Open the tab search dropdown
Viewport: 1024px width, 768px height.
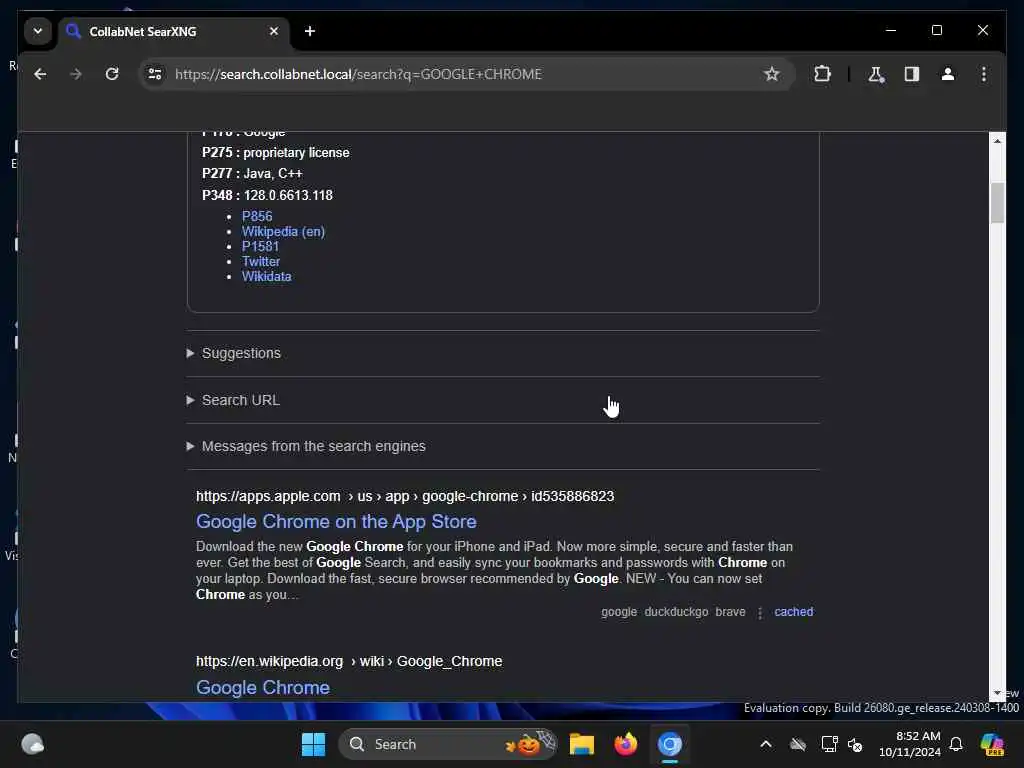click(38, 31)
